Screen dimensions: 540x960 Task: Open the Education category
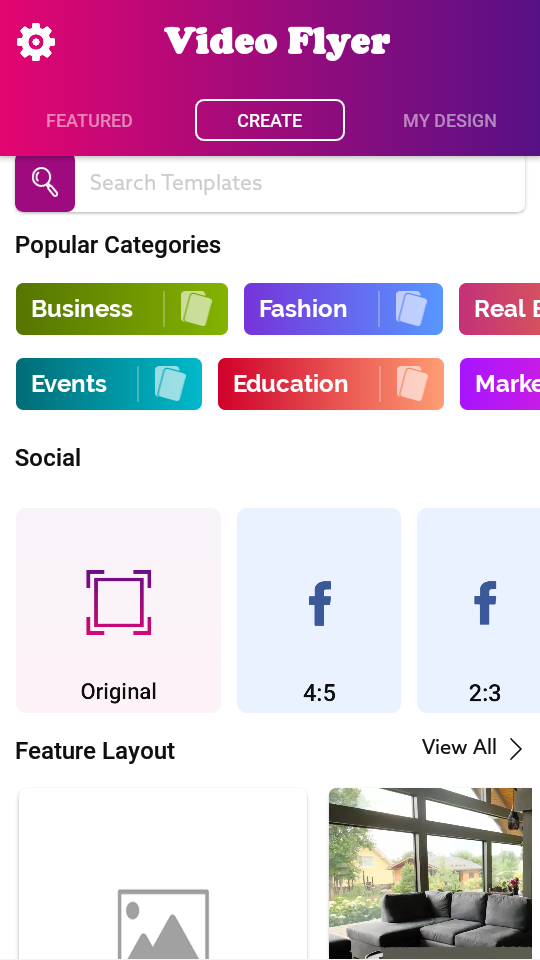click(x=331, y=384)
